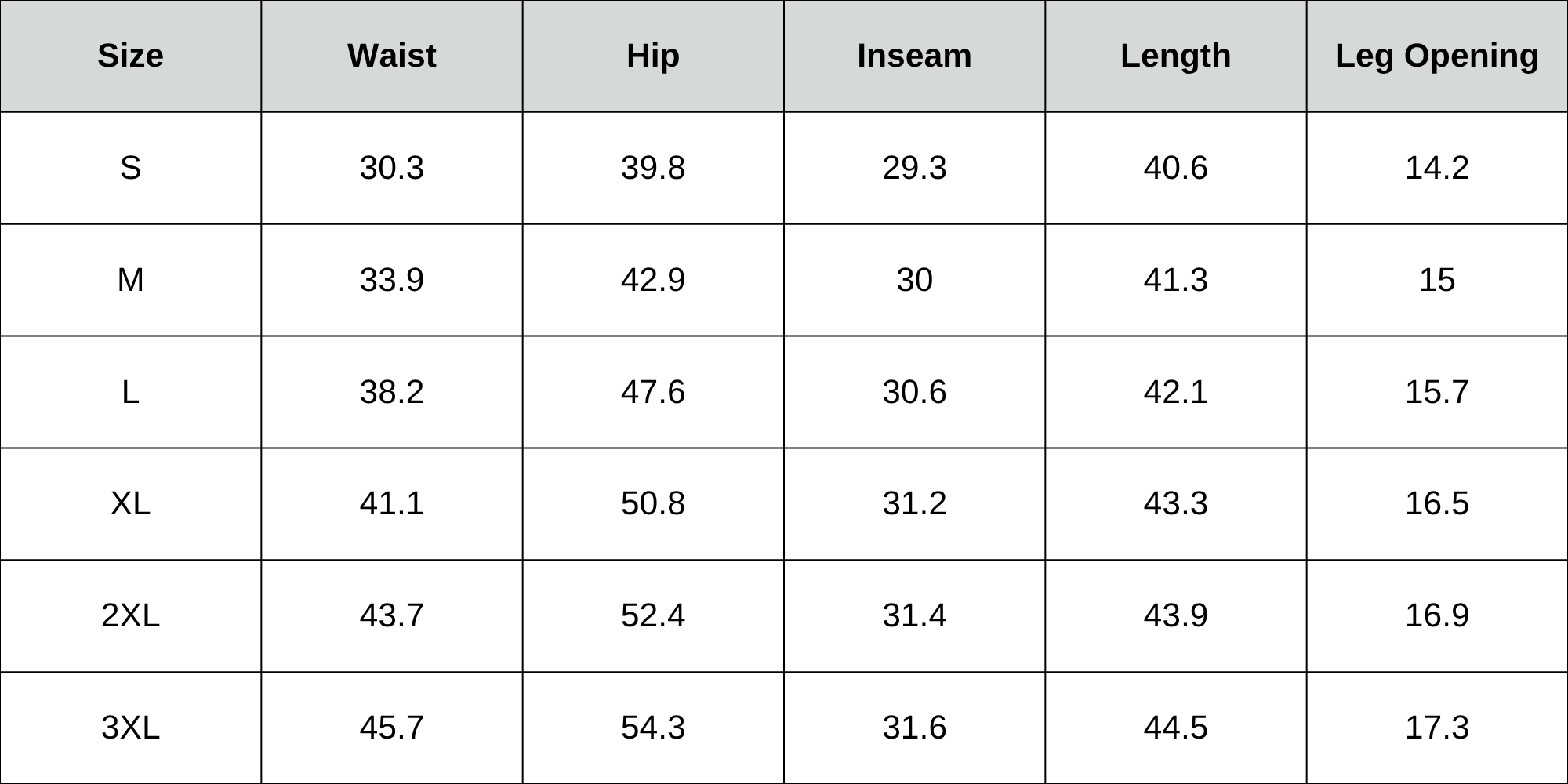This screenshot has width=1568, height=784.
Task: Select the L size row label
Action: tap(130, 392)
